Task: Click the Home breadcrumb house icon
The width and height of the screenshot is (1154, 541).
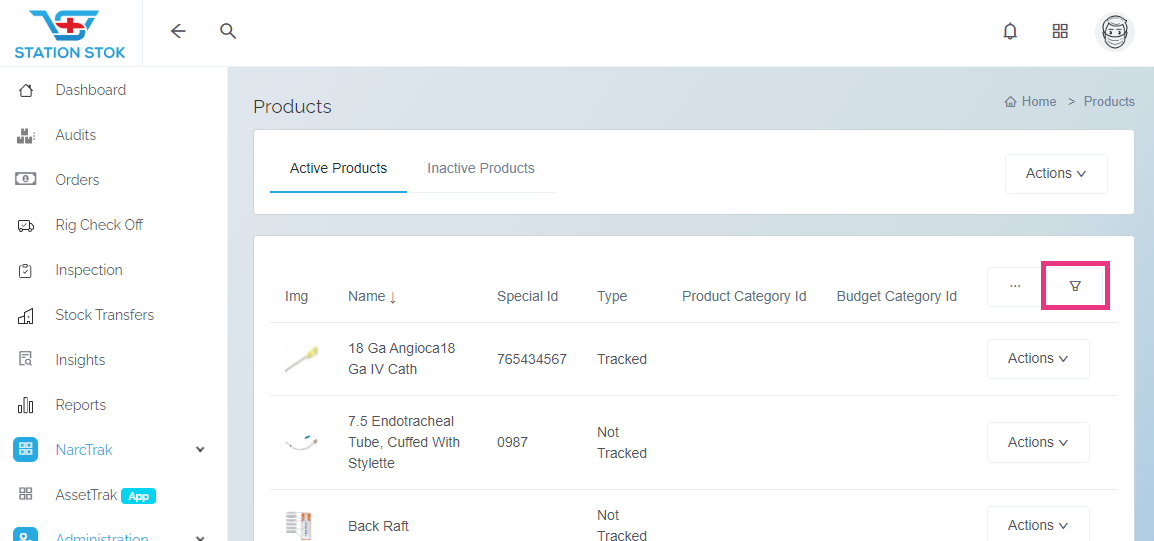Action: pyautogui.click(x=1010, y=102)
